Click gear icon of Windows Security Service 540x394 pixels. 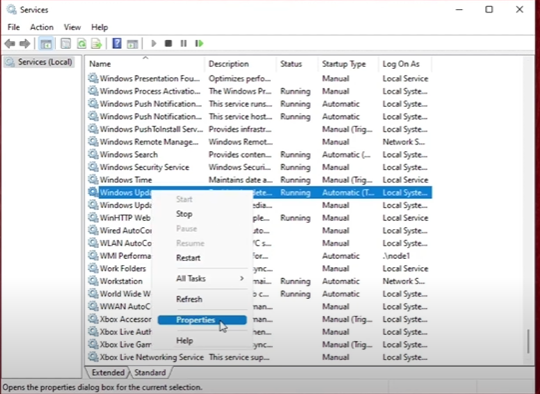coord(93,167)
